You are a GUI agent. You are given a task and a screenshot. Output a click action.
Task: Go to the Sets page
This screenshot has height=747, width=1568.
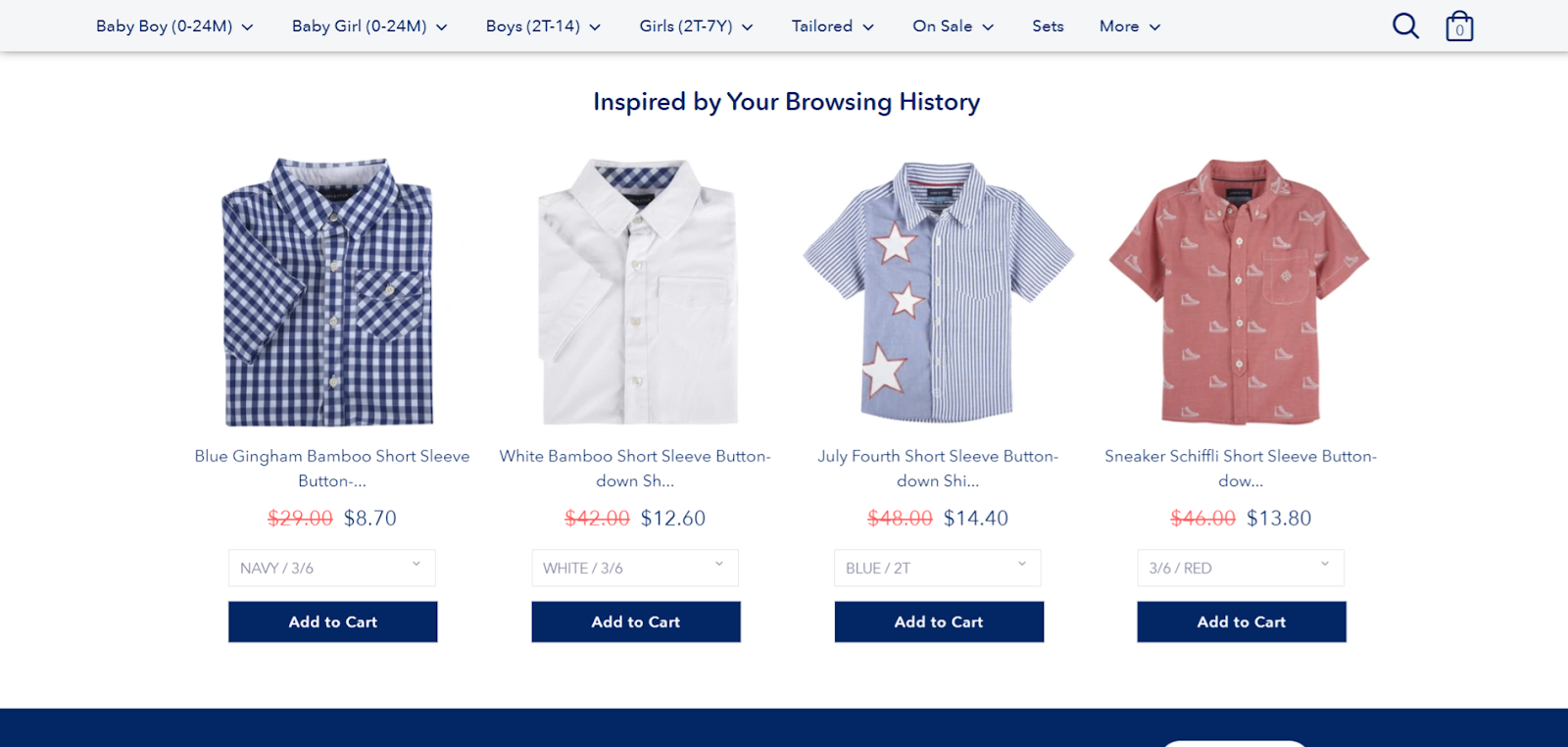pyautogui.click(x=1048, y=26)
